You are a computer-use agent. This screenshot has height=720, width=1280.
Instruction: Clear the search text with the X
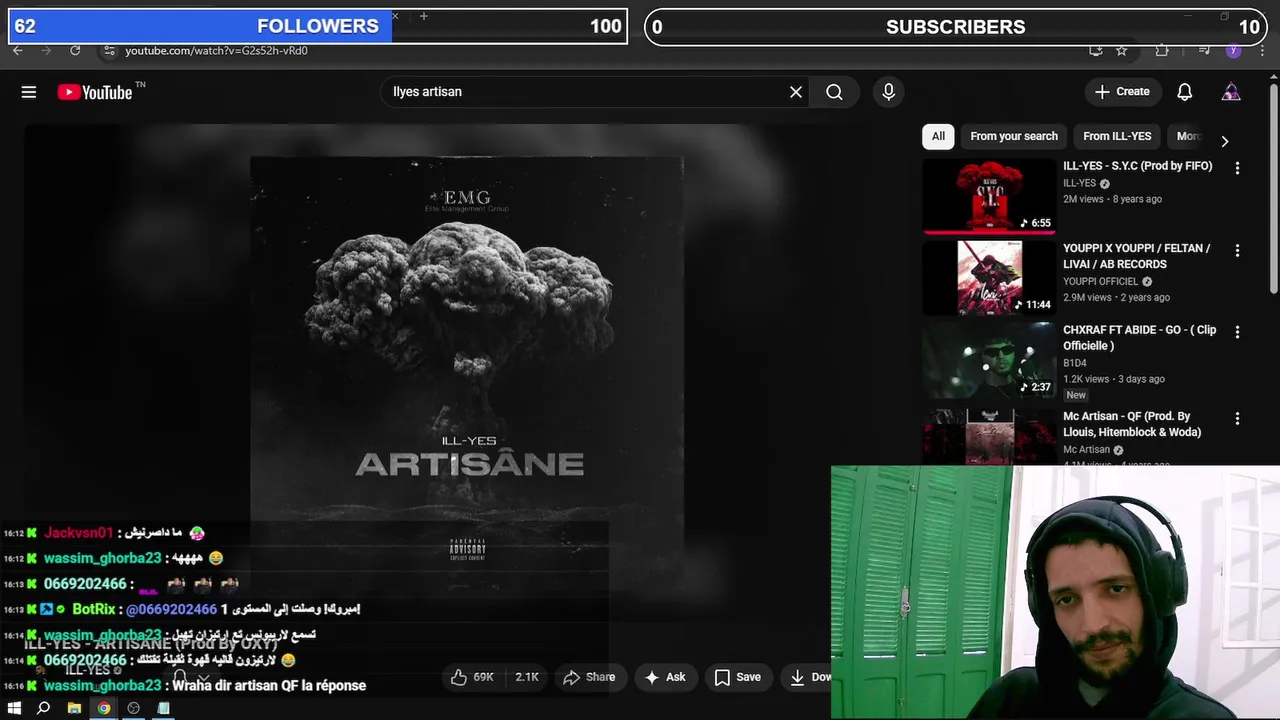(796, 92)
